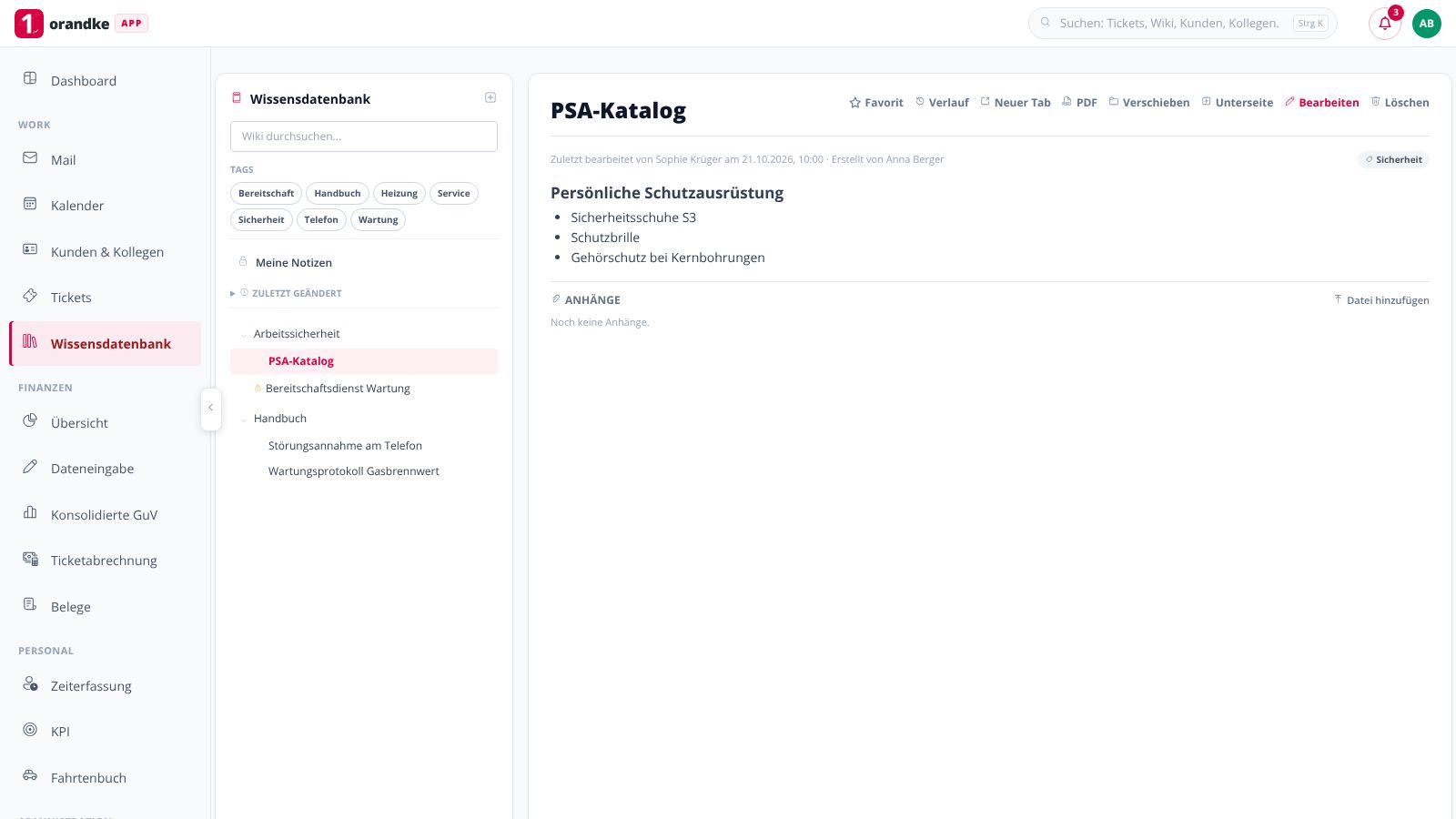The height and width of the screenshot is (819, 1456).
Task: Filter by the Telefon tag
Action: 321,219
